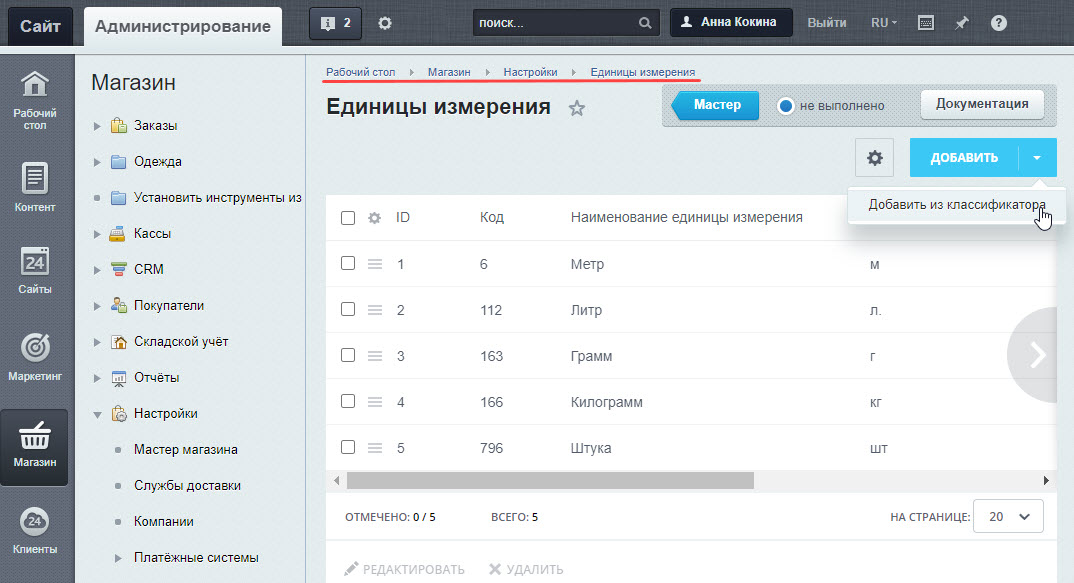The height and width of the screenshot is (583, 1074).
Task: Open the RU language dropdown
Action: click(884, 23)
